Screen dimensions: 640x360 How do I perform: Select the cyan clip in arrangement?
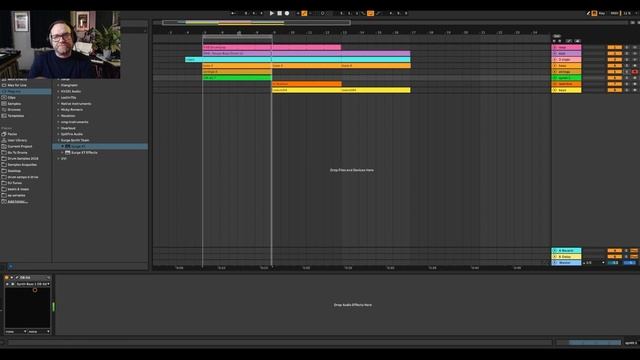pyautogui.click(x=298, y=60)
